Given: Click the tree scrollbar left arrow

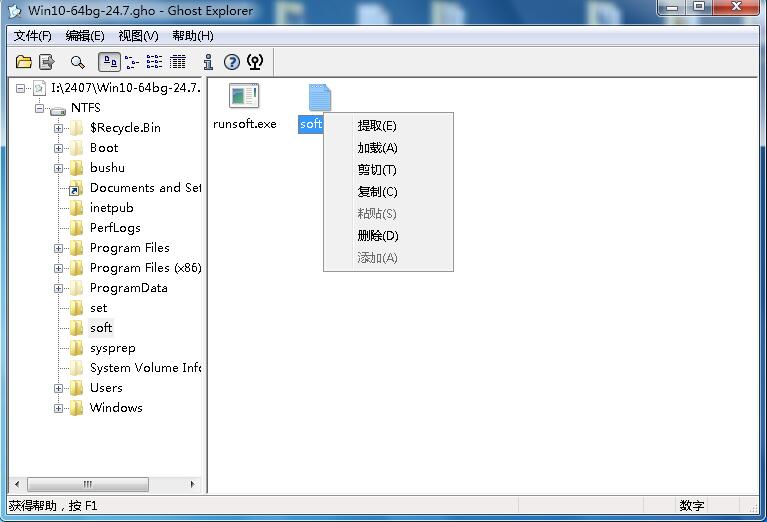Looking at the screenshot, I should coord(17,484).
